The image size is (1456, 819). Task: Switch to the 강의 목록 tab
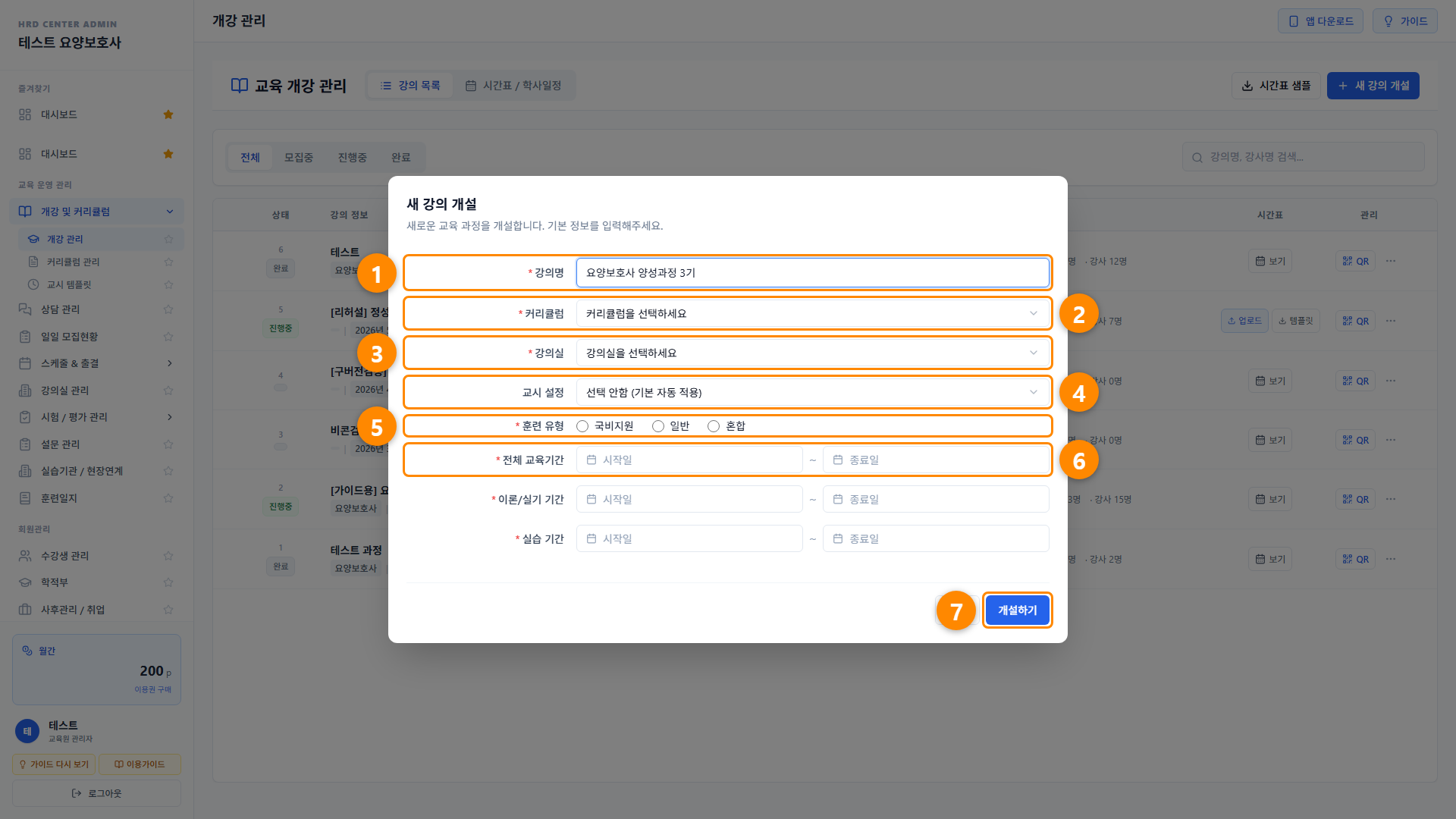410,86
